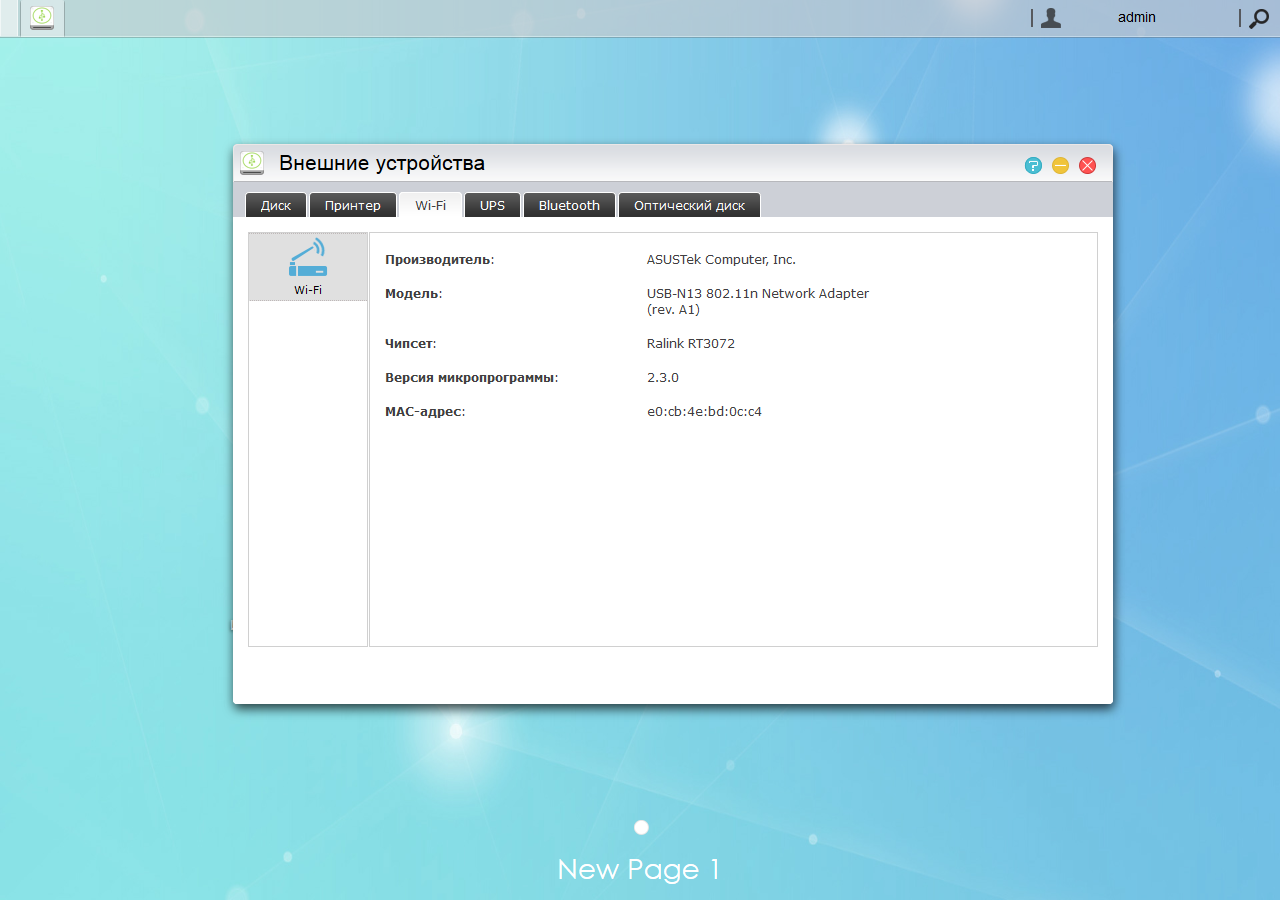This screenshot has height=900, width=1280.
Task: Open the Оптический диск tab
Action: click(689, 205)
